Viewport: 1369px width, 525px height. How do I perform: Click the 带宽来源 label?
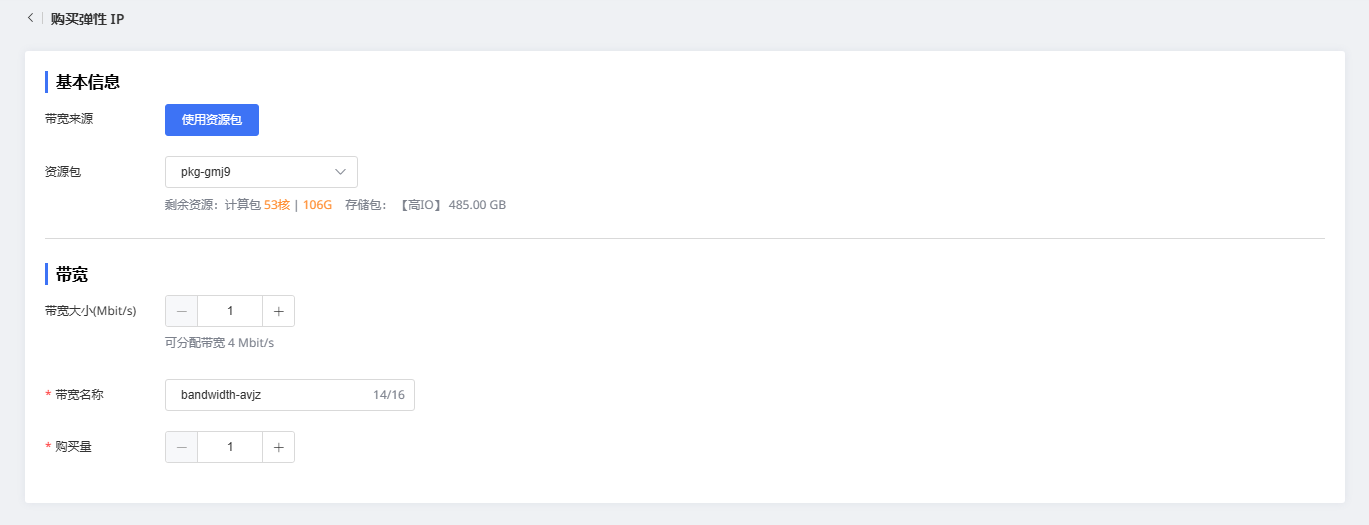(x=69, y=119)
